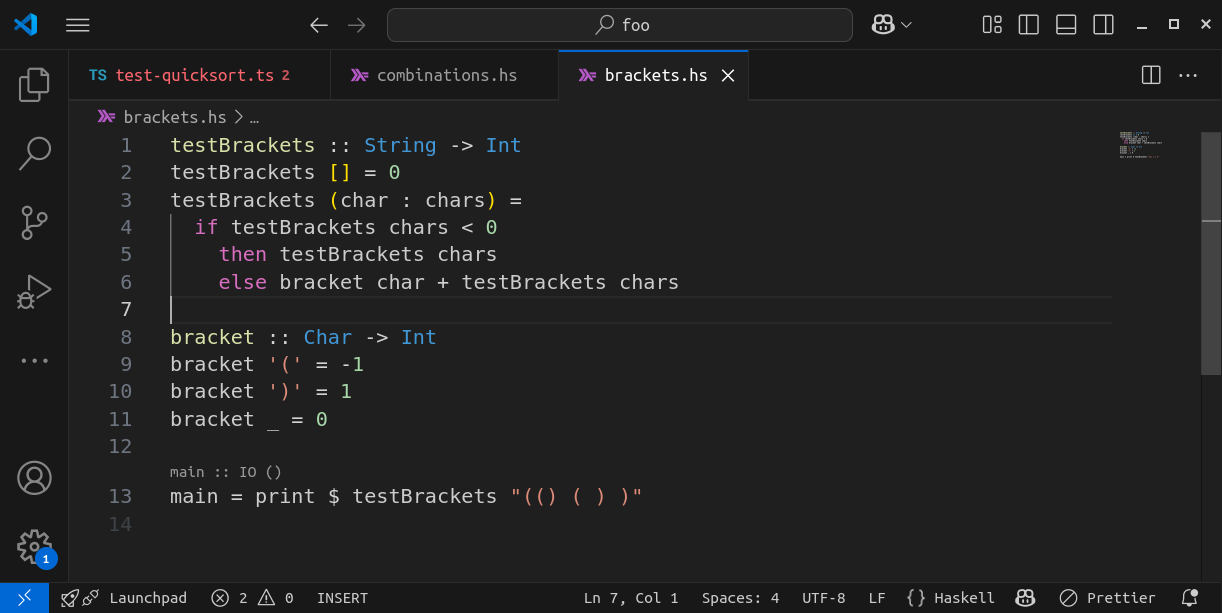Show errors and warnings problems panel

(252, 598)
